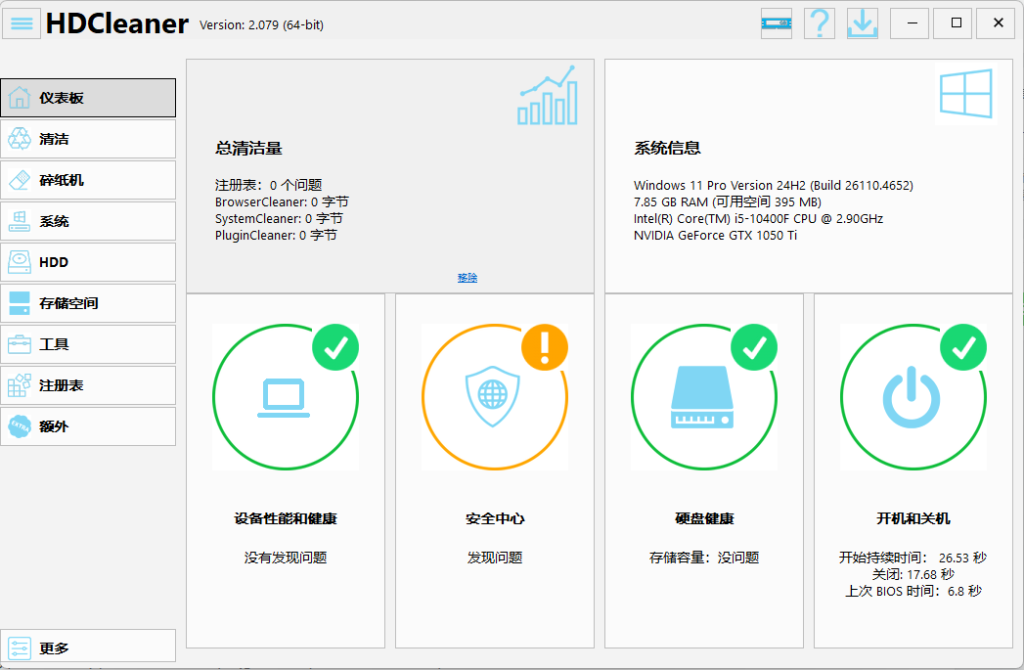
Task: Click the laptop device performance icon
Action: [285, 397]
